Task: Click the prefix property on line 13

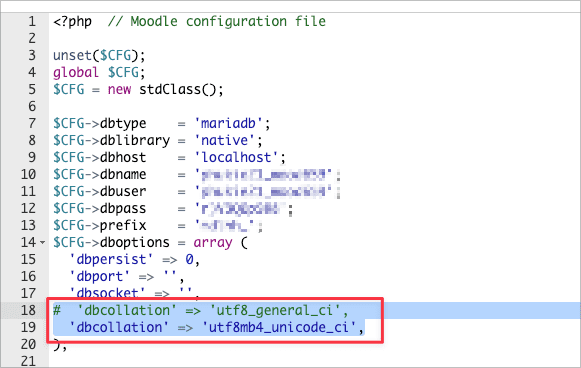Action: point(123,226)
